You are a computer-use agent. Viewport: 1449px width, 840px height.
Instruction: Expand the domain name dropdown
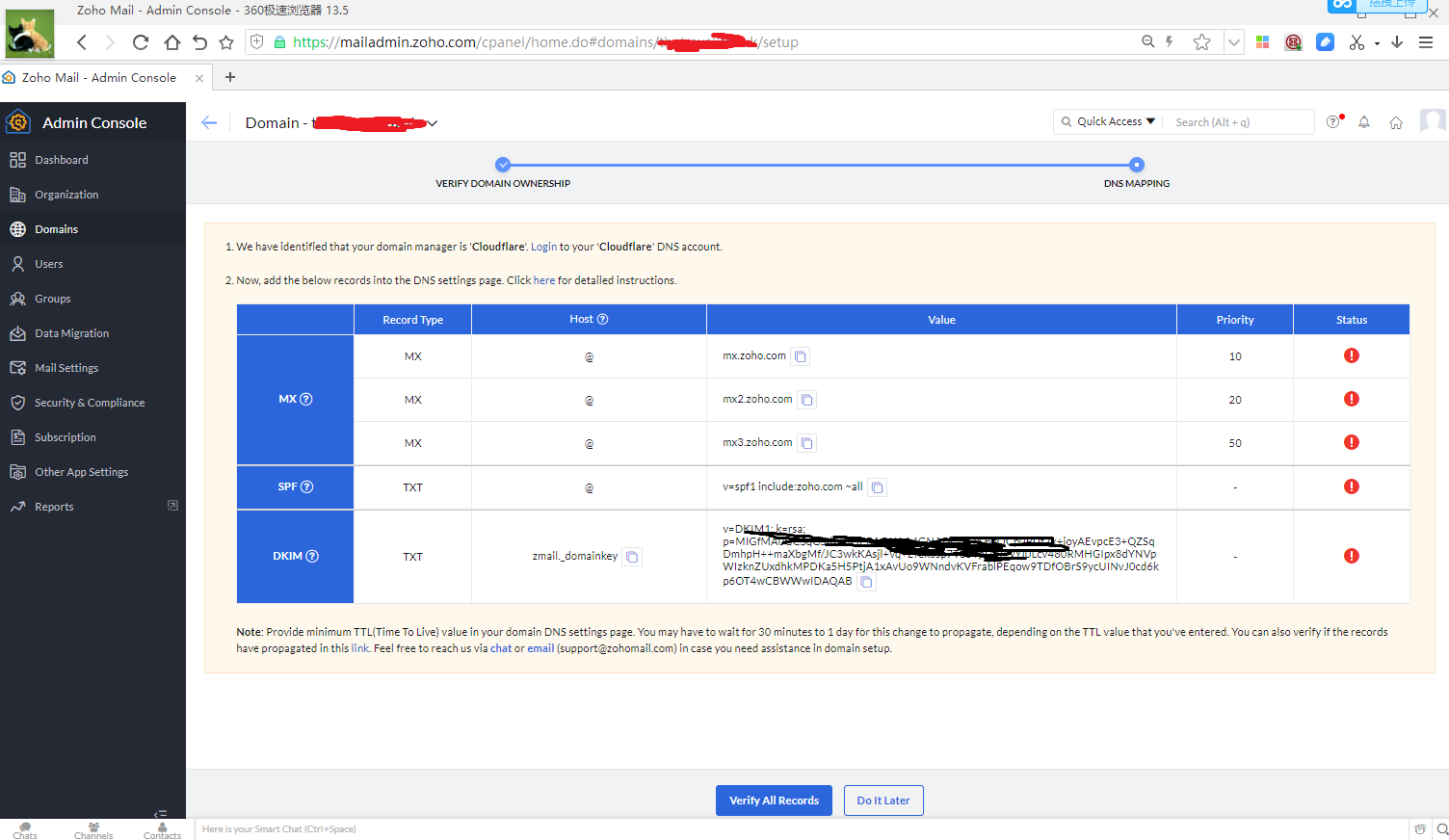tap(433, 123)
